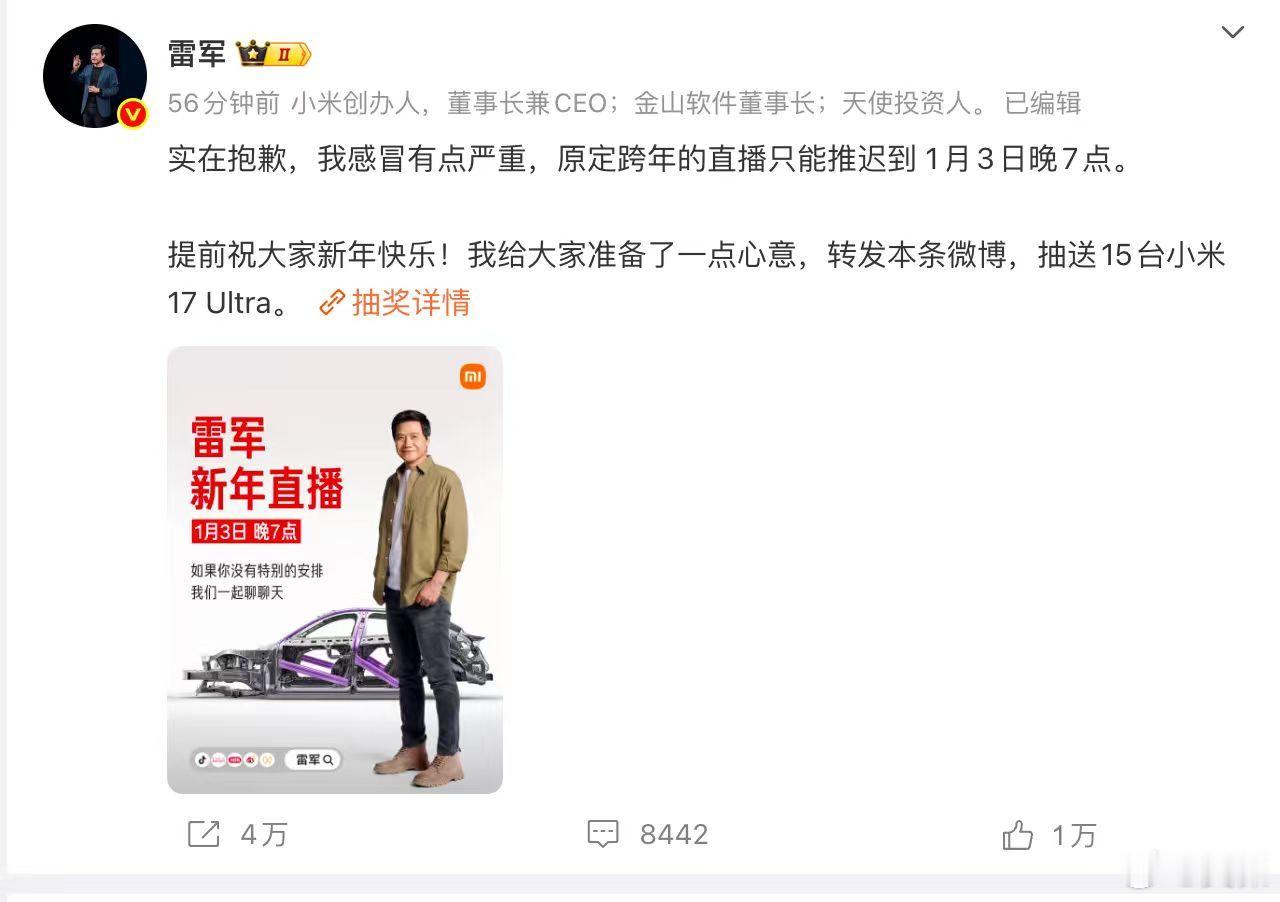Click the 1万 like count
The height and width of the screenshot is (902, 1280).
[x=1074, y=835]
